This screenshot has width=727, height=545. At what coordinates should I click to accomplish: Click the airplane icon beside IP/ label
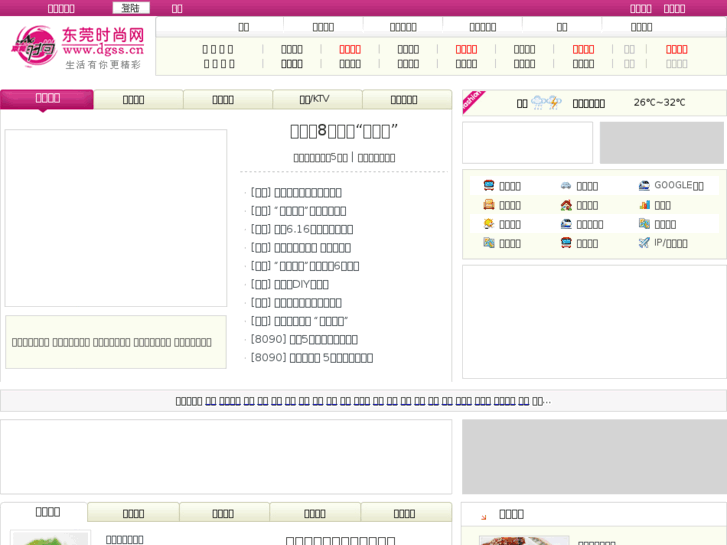pyautogui.click(x=644, y=243)
